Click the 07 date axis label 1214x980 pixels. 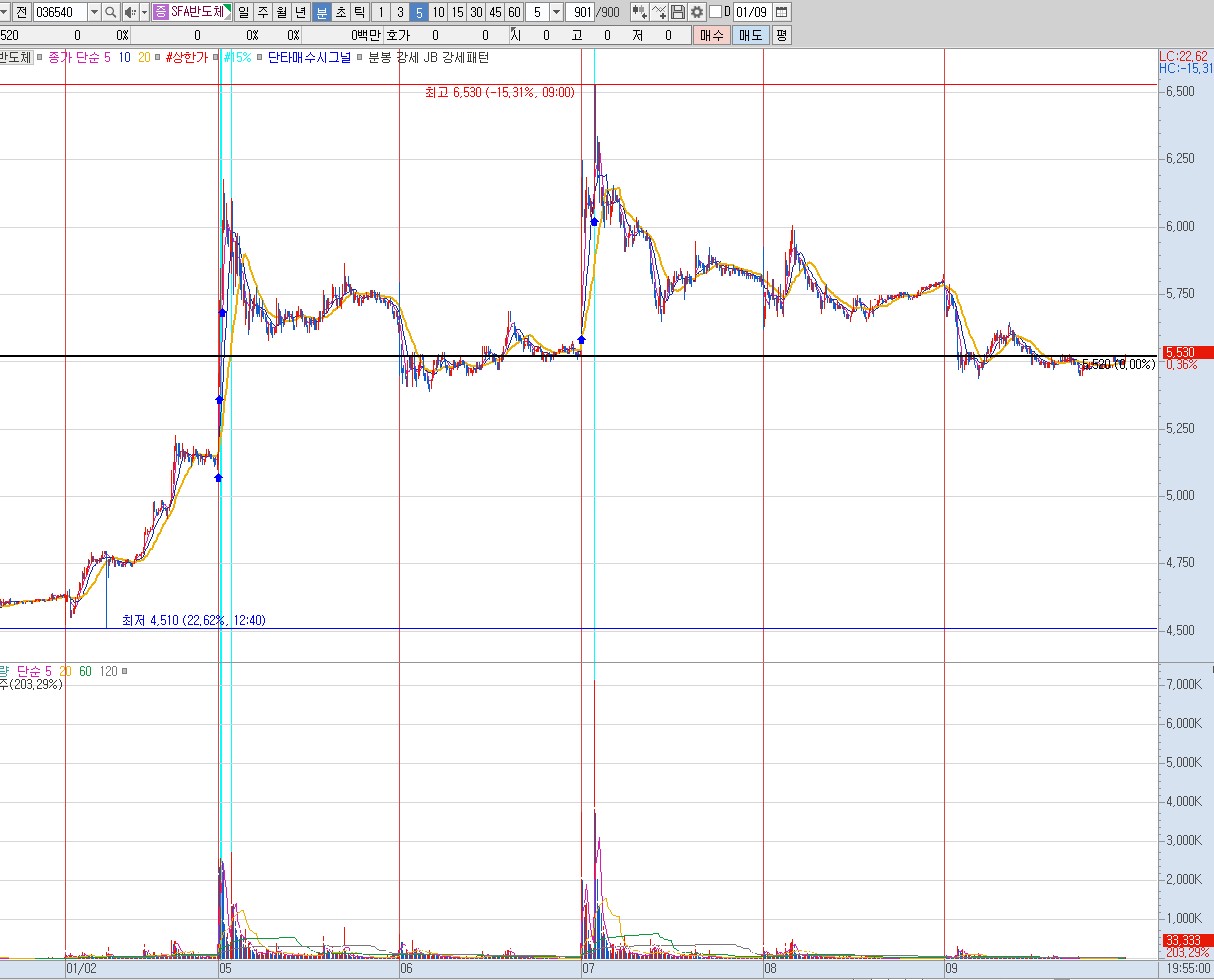click(x=589, y=968)
